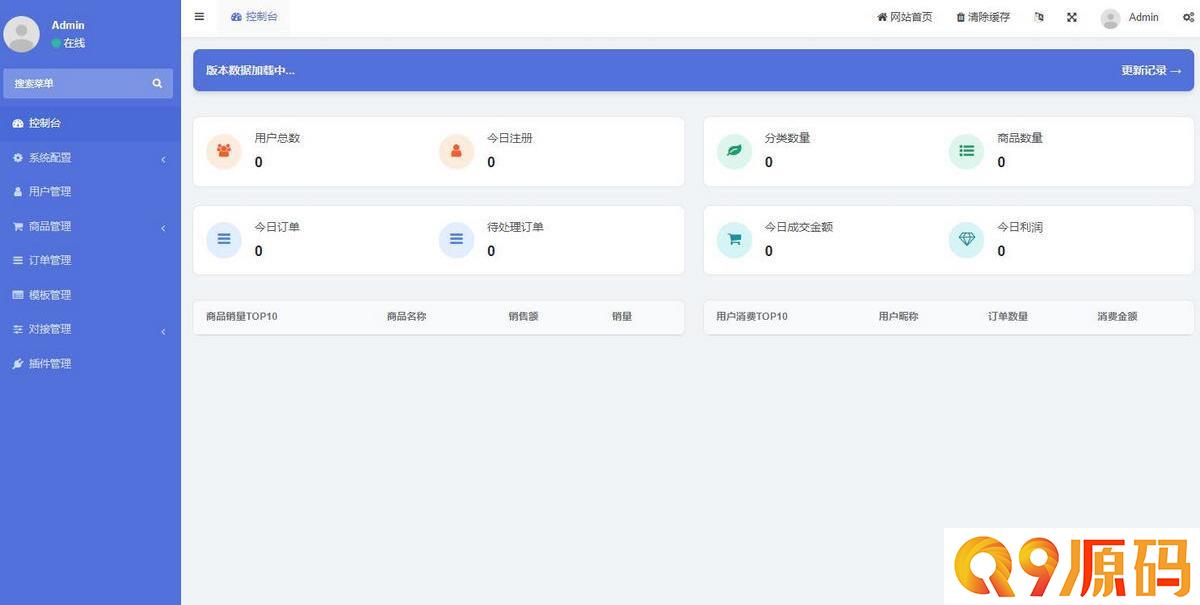Click the person icon beside 用户管理
The width and height of the screenshot is (1200, 605).
18,192
